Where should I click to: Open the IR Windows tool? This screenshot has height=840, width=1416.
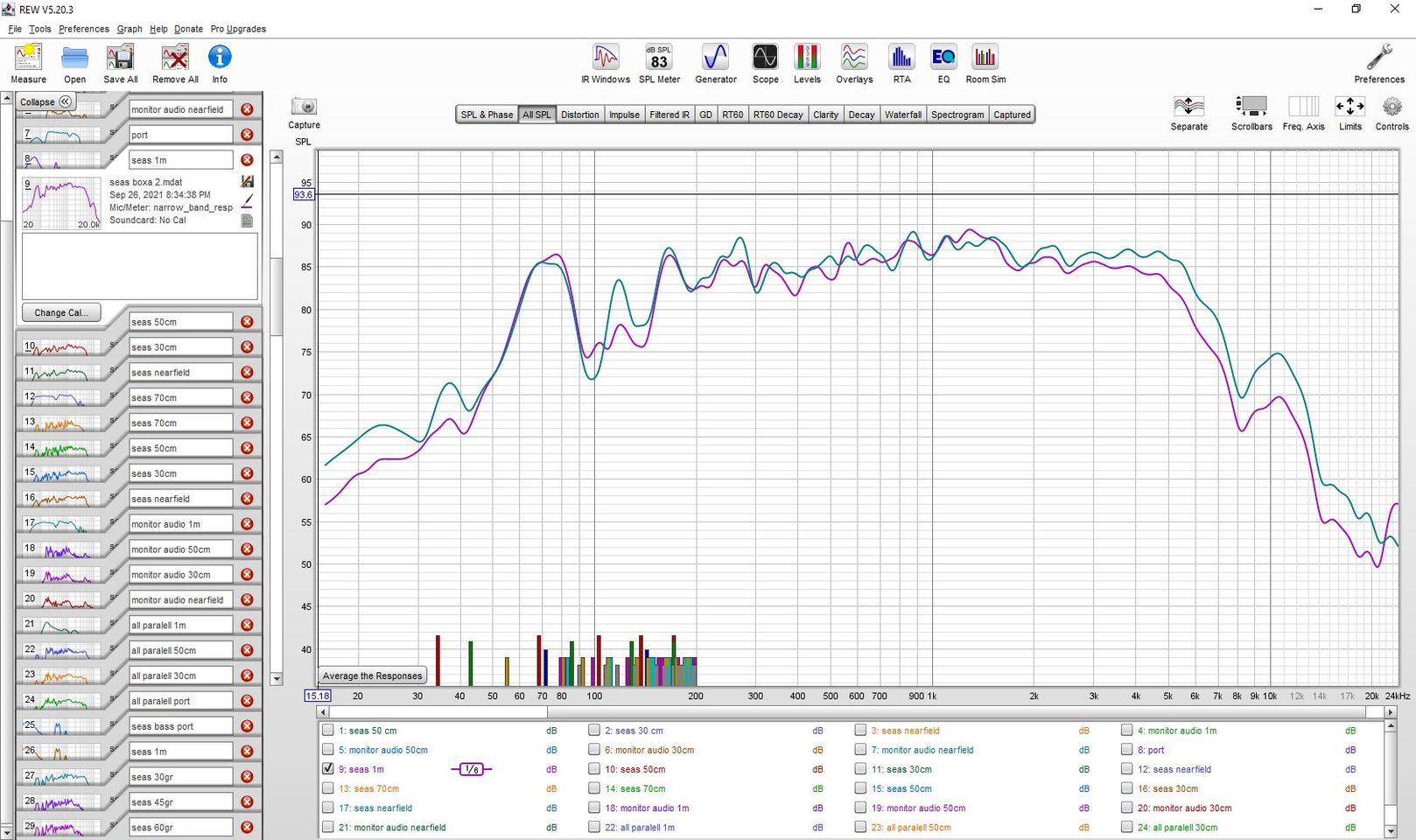point(606,64)
